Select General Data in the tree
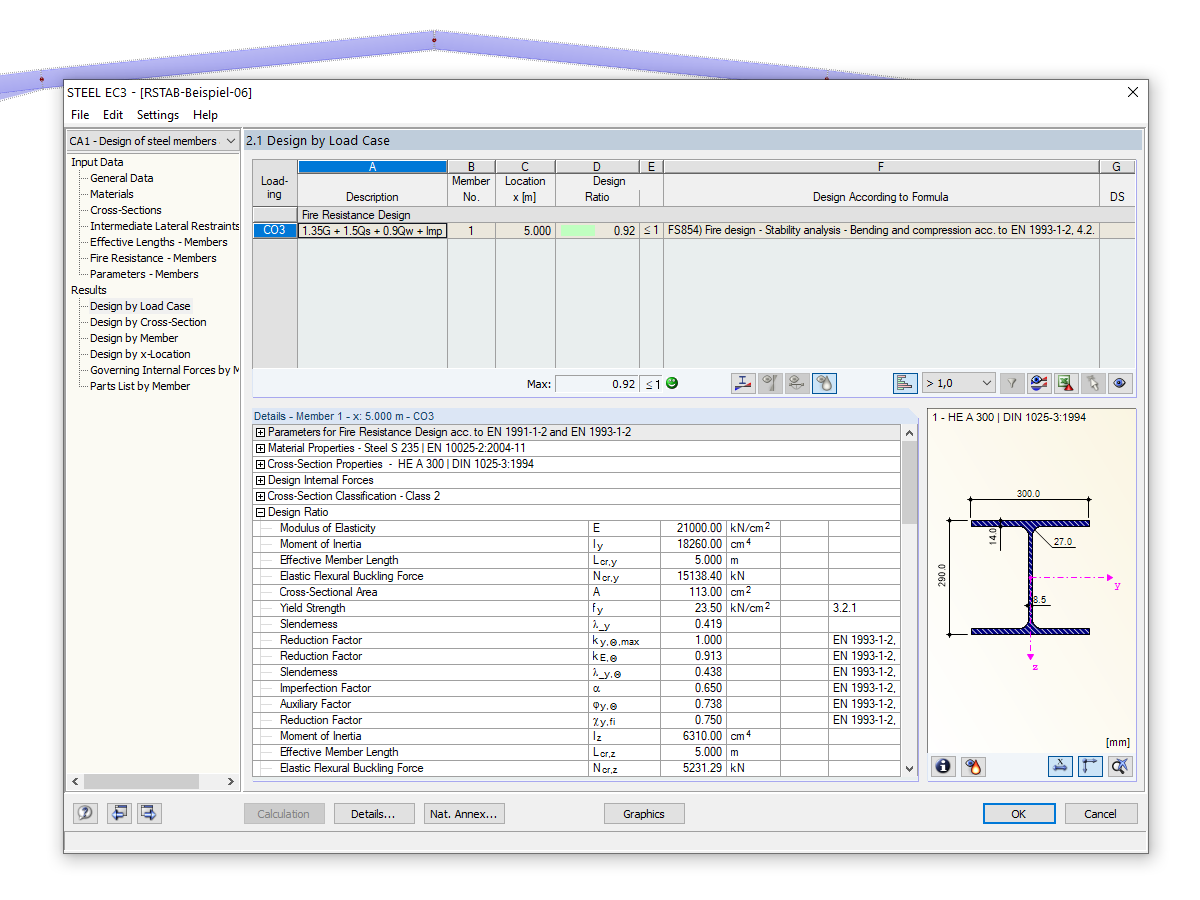 coord(121,178)
